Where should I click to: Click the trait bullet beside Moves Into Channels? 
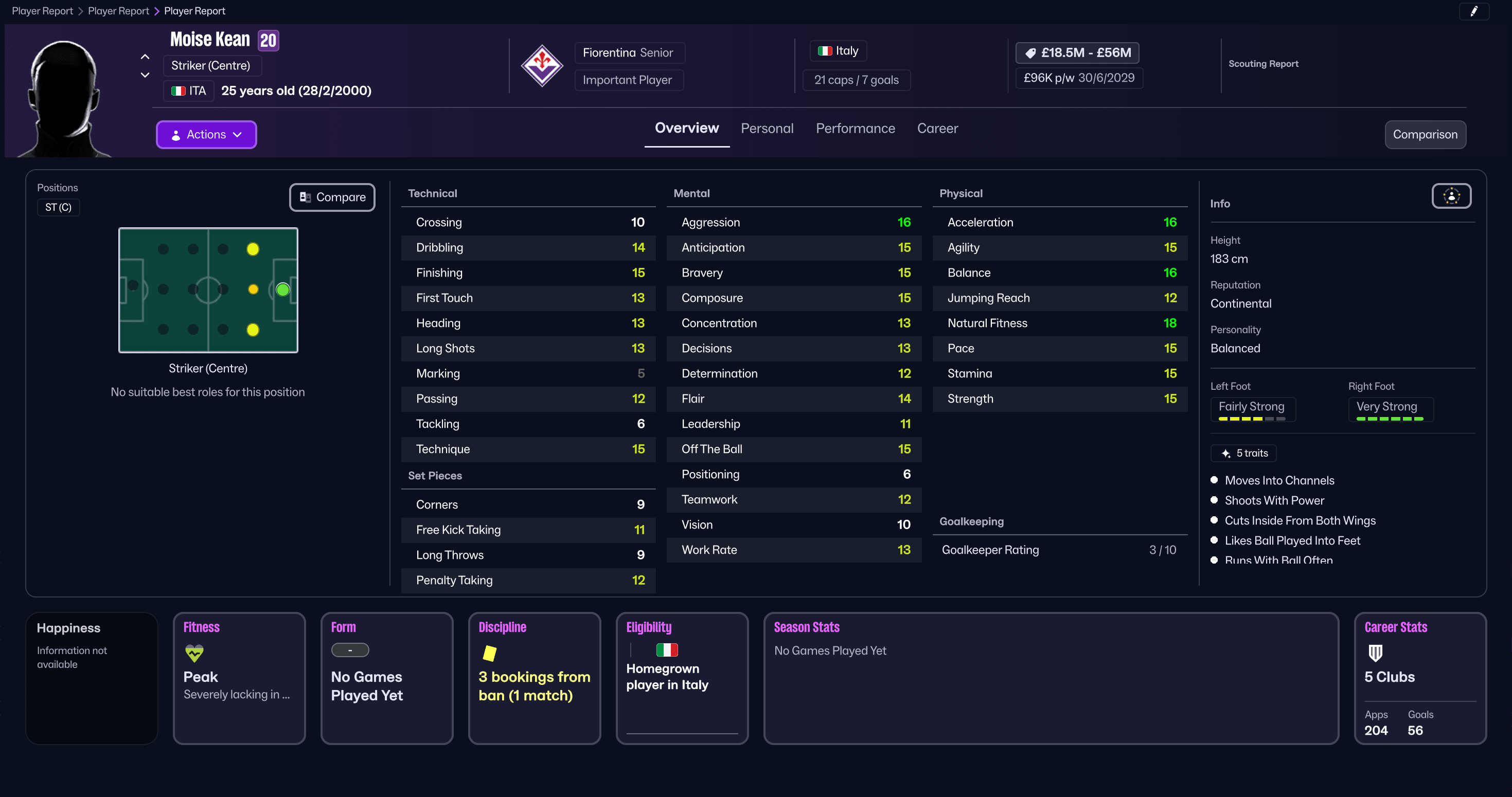tap(1216, 480)
